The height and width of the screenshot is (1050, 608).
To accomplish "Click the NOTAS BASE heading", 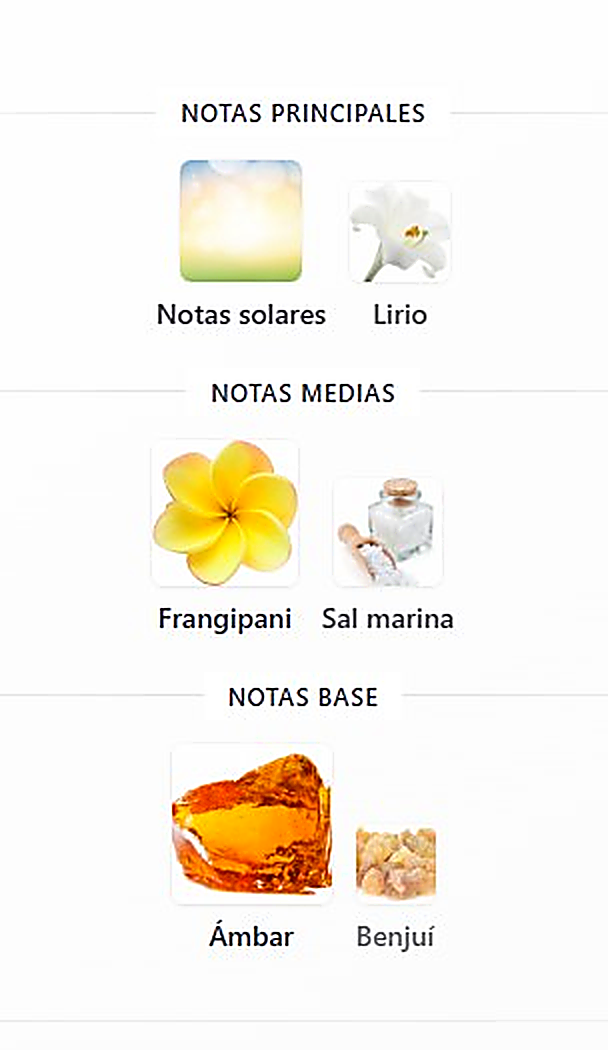I will 303,697.
